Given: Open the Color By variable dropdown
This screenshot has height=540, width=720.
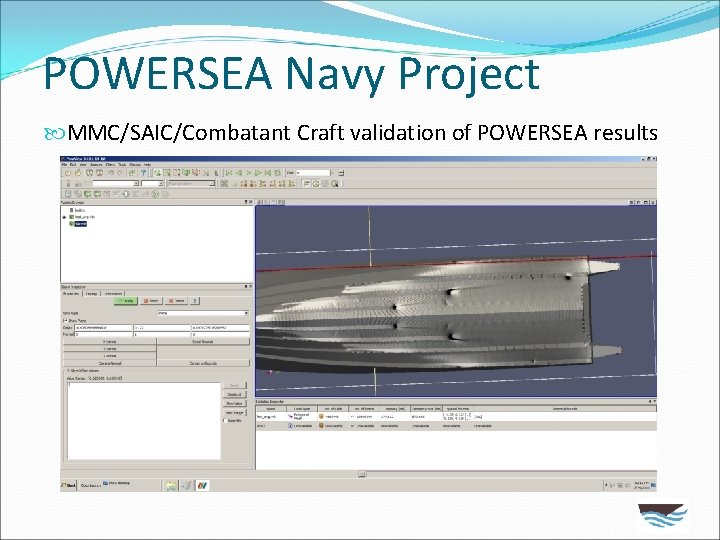Looking at the screenshot, I should [116, 184].
